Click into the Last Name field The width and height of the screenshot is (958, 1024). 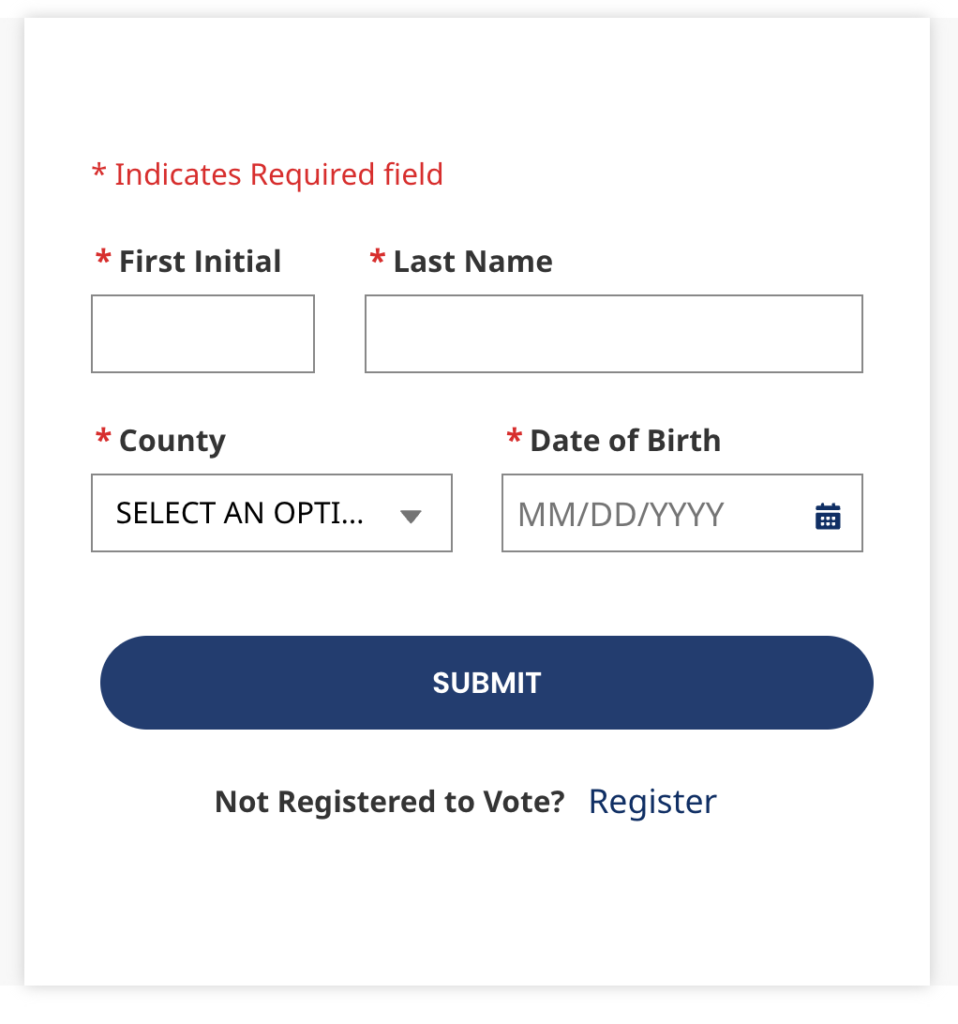(x=614, y=334)
